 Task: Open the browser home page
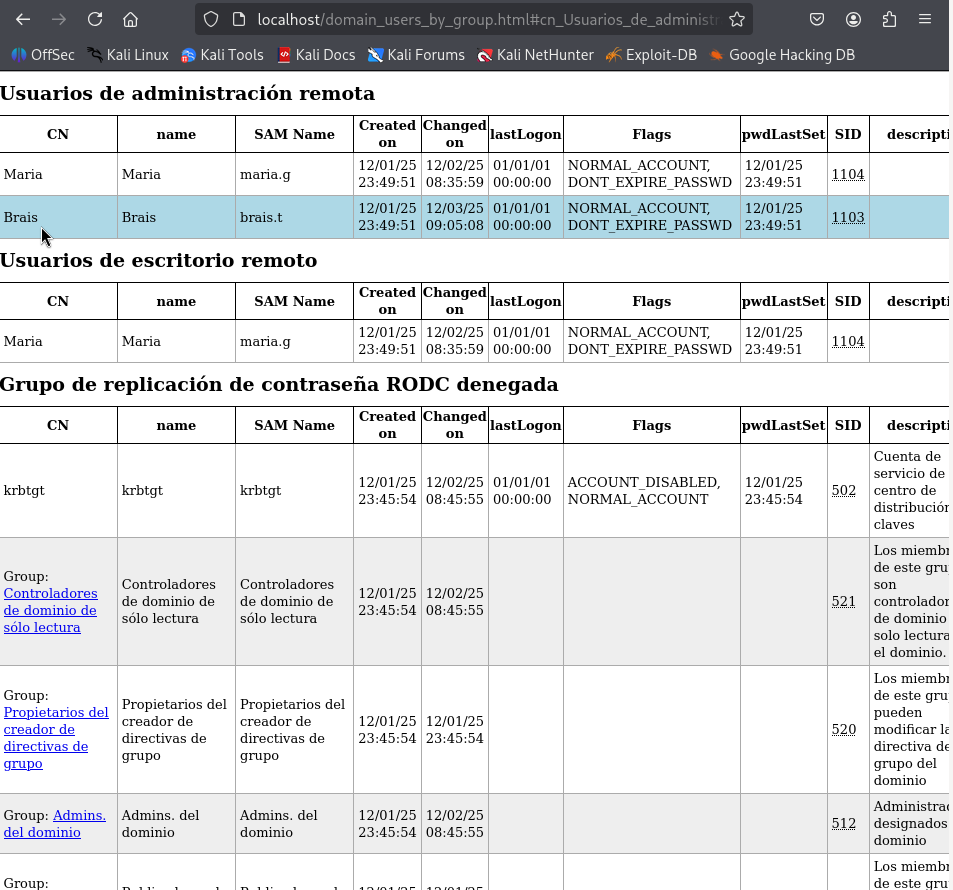click(x=130, y=19)
